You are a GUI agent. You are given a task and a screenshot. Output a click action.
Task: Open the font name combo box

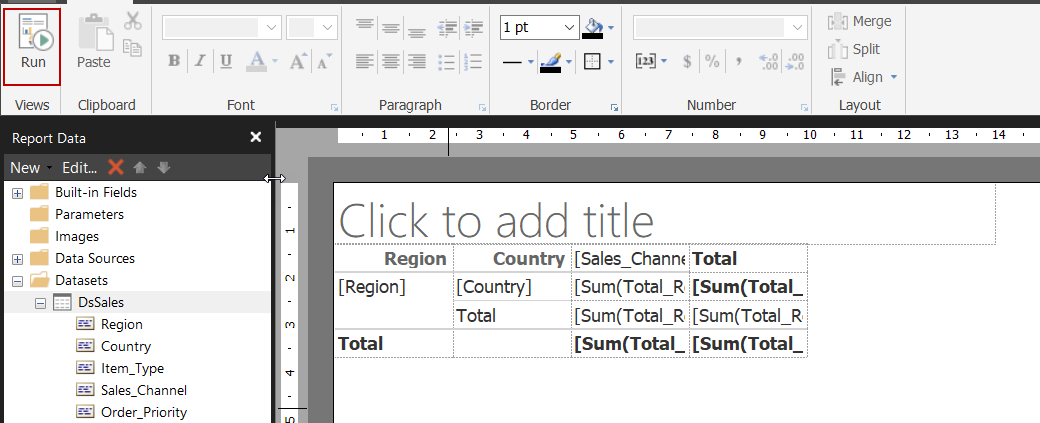[222, 27]
